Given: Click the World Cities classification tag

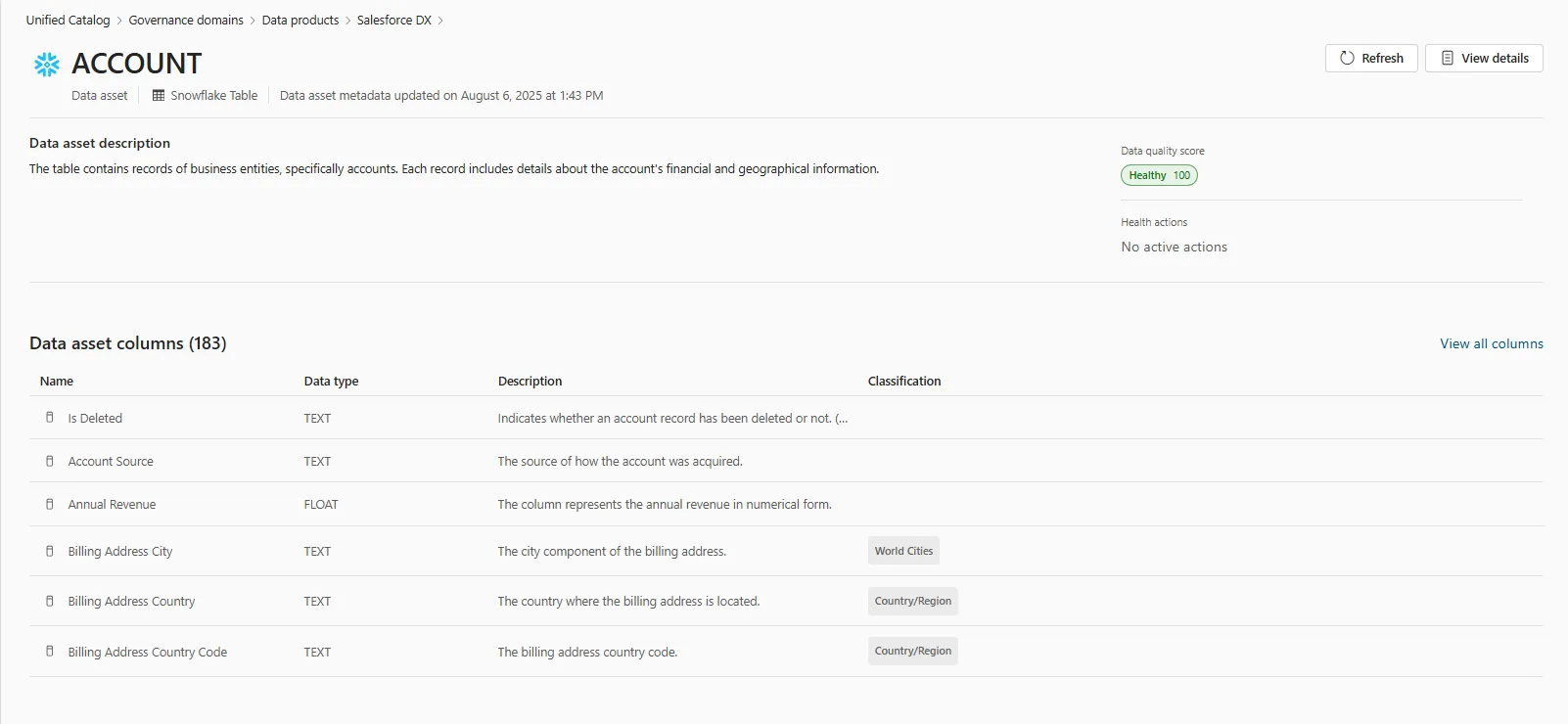Looking at the screenshot, I should click(903, 551).
